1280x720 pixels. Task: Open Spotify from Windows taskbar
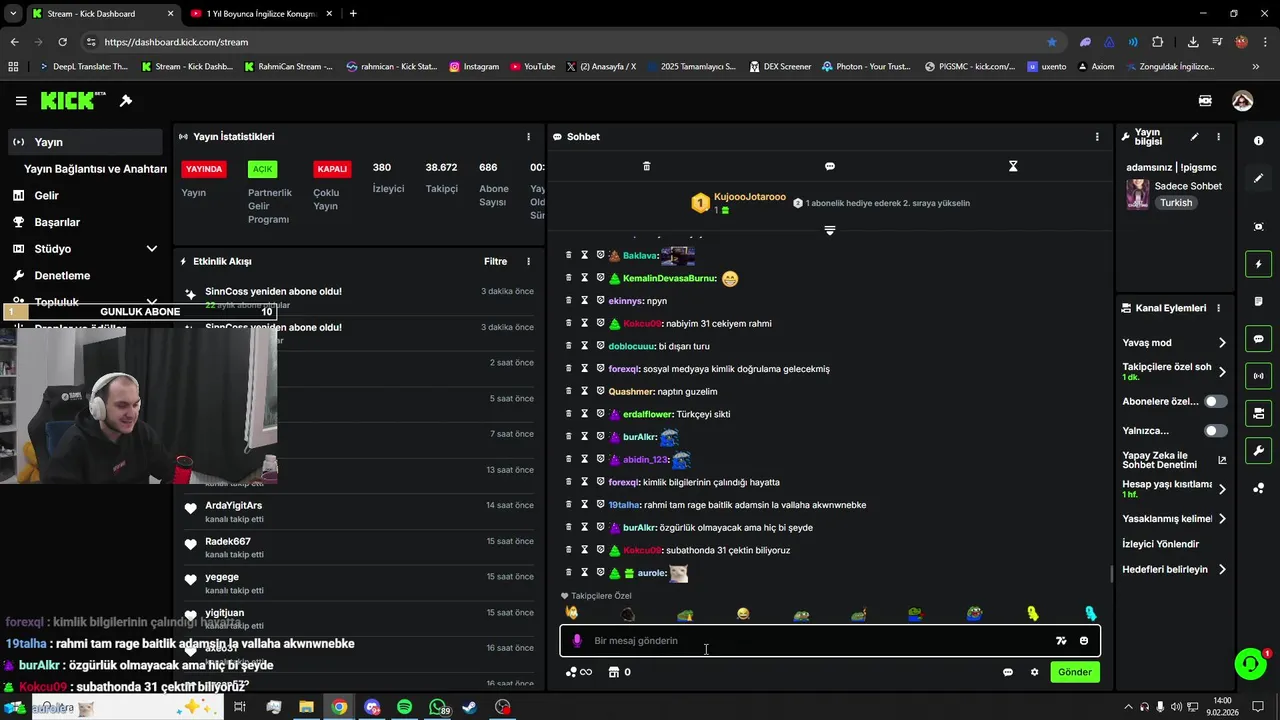(405, 707)
